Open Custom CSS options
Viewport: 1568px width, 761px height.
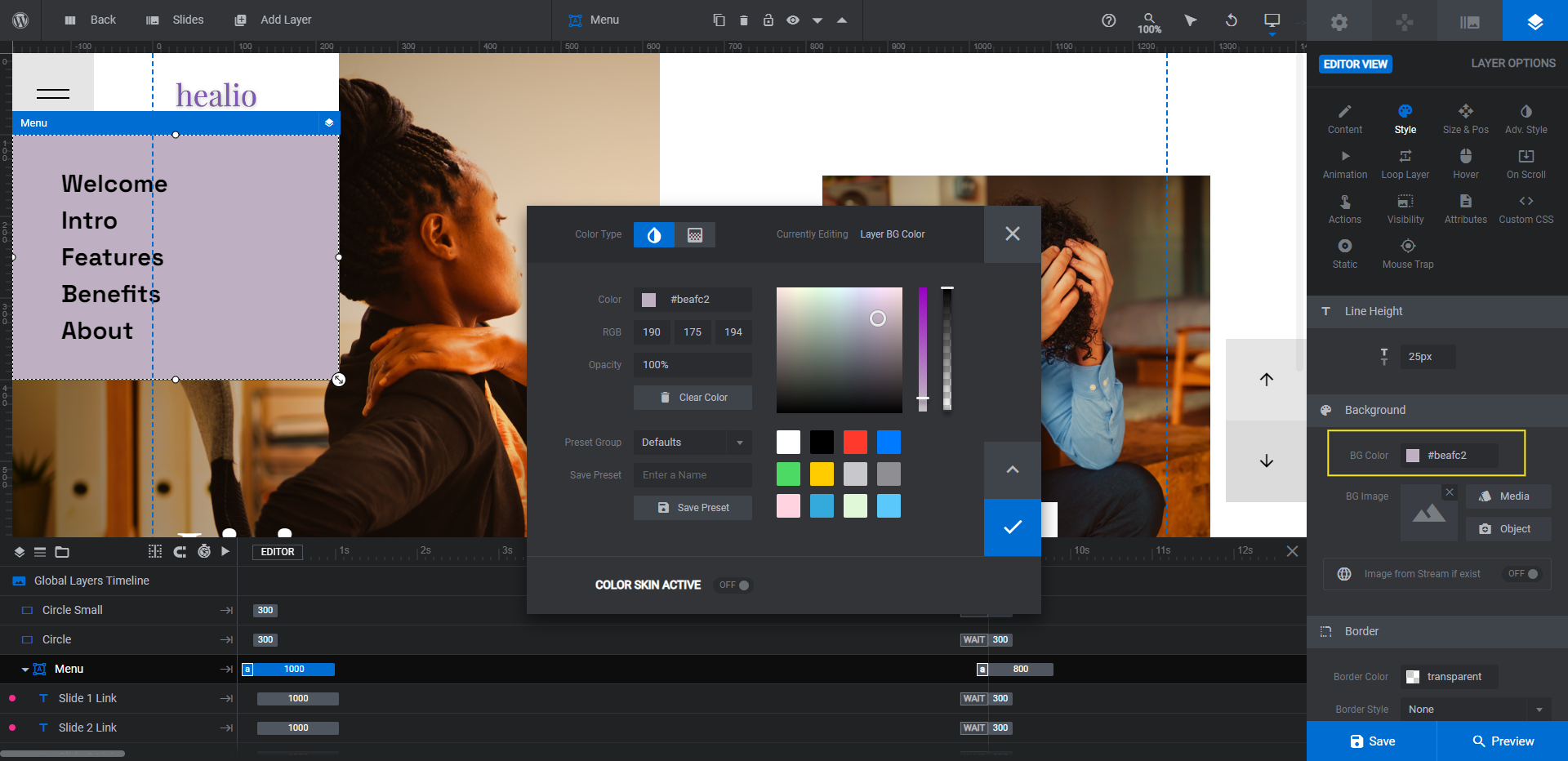(x=1526, y=209)
